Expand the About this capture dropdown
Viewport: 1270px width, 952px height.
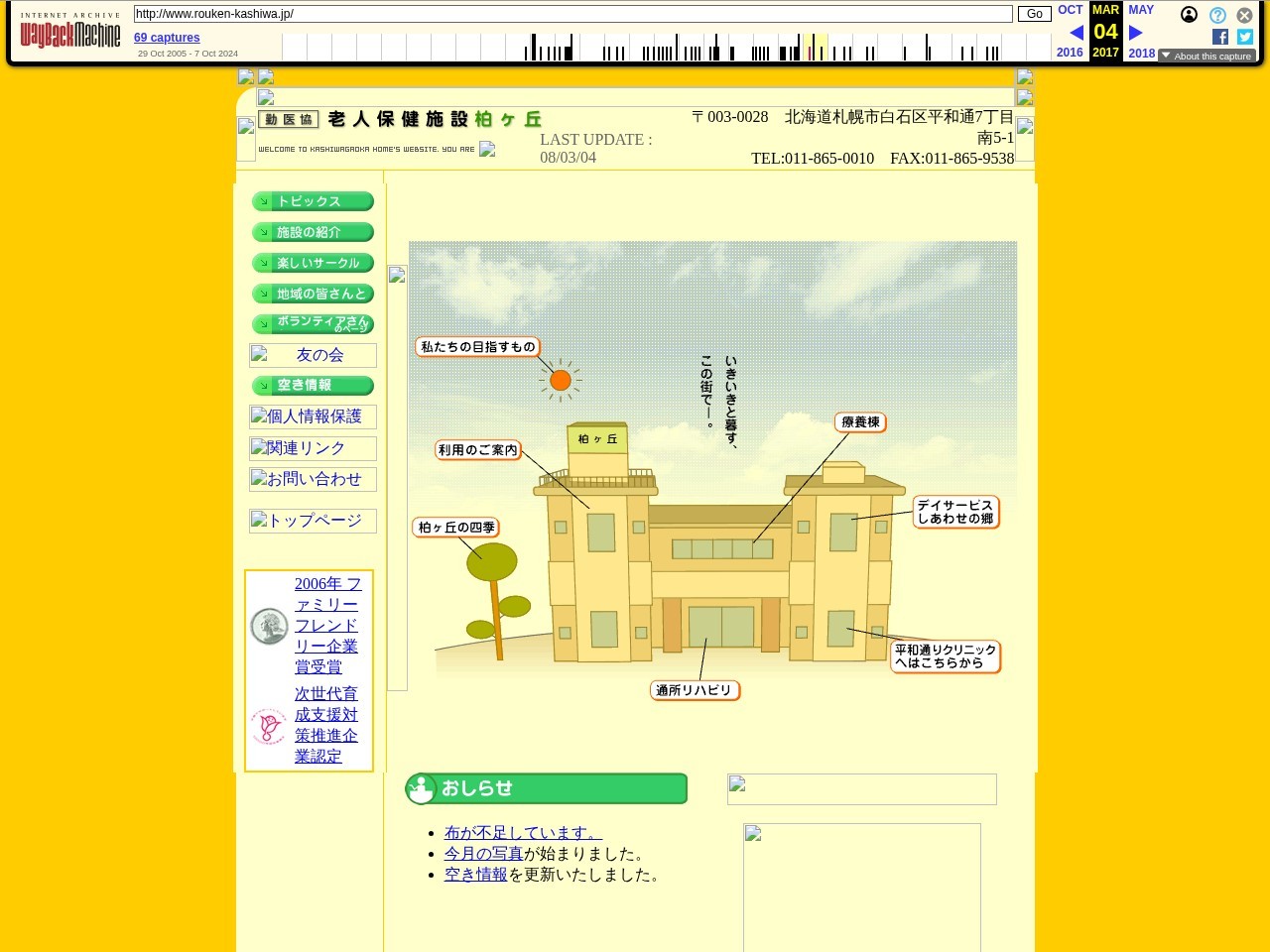tap(1206, 56)
